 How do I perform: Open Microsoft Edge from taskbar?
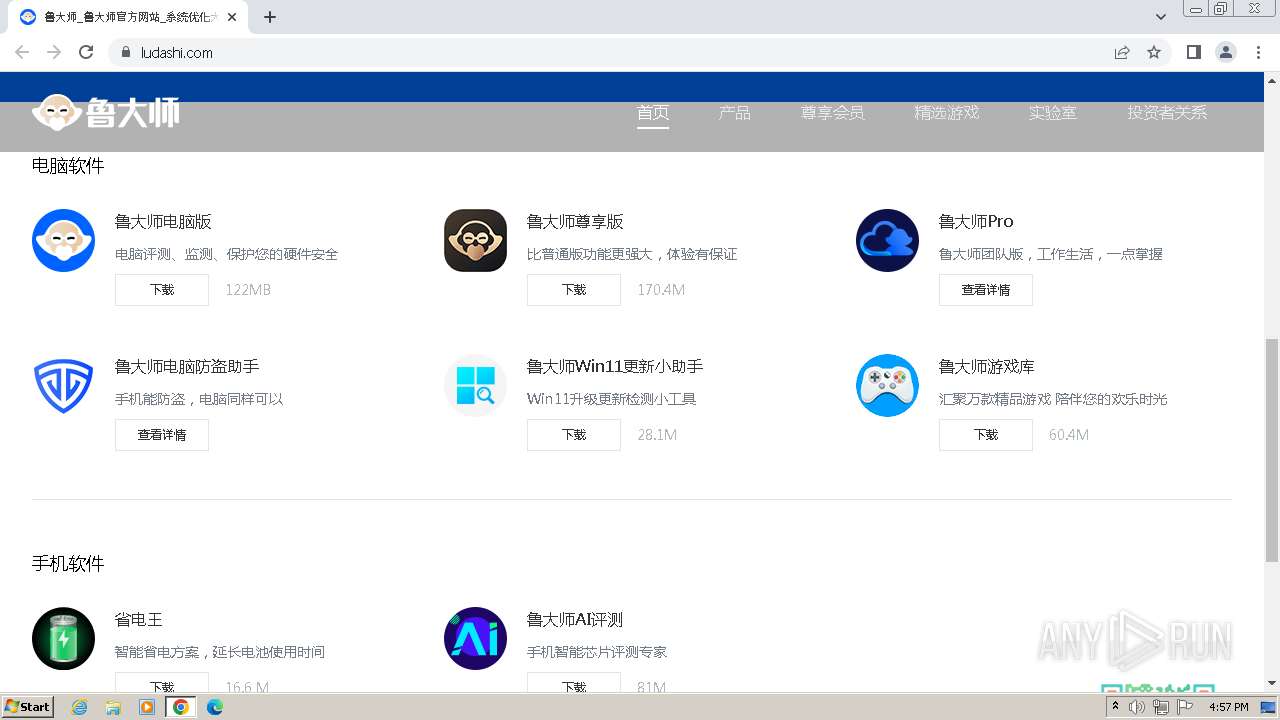coord(215,707)
